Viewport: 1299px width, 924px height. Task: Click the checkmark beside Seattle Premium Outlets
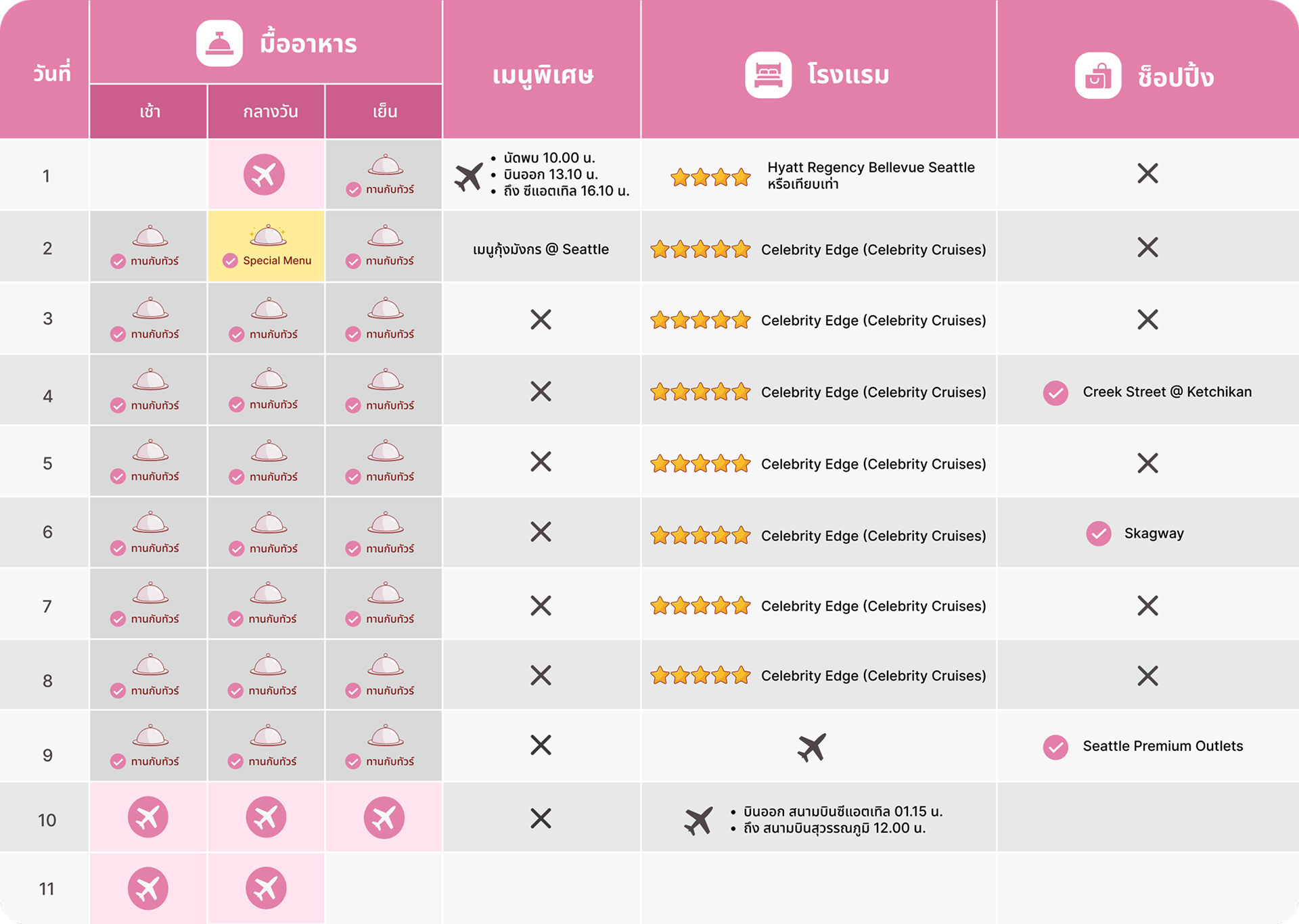pos(1055,747)
